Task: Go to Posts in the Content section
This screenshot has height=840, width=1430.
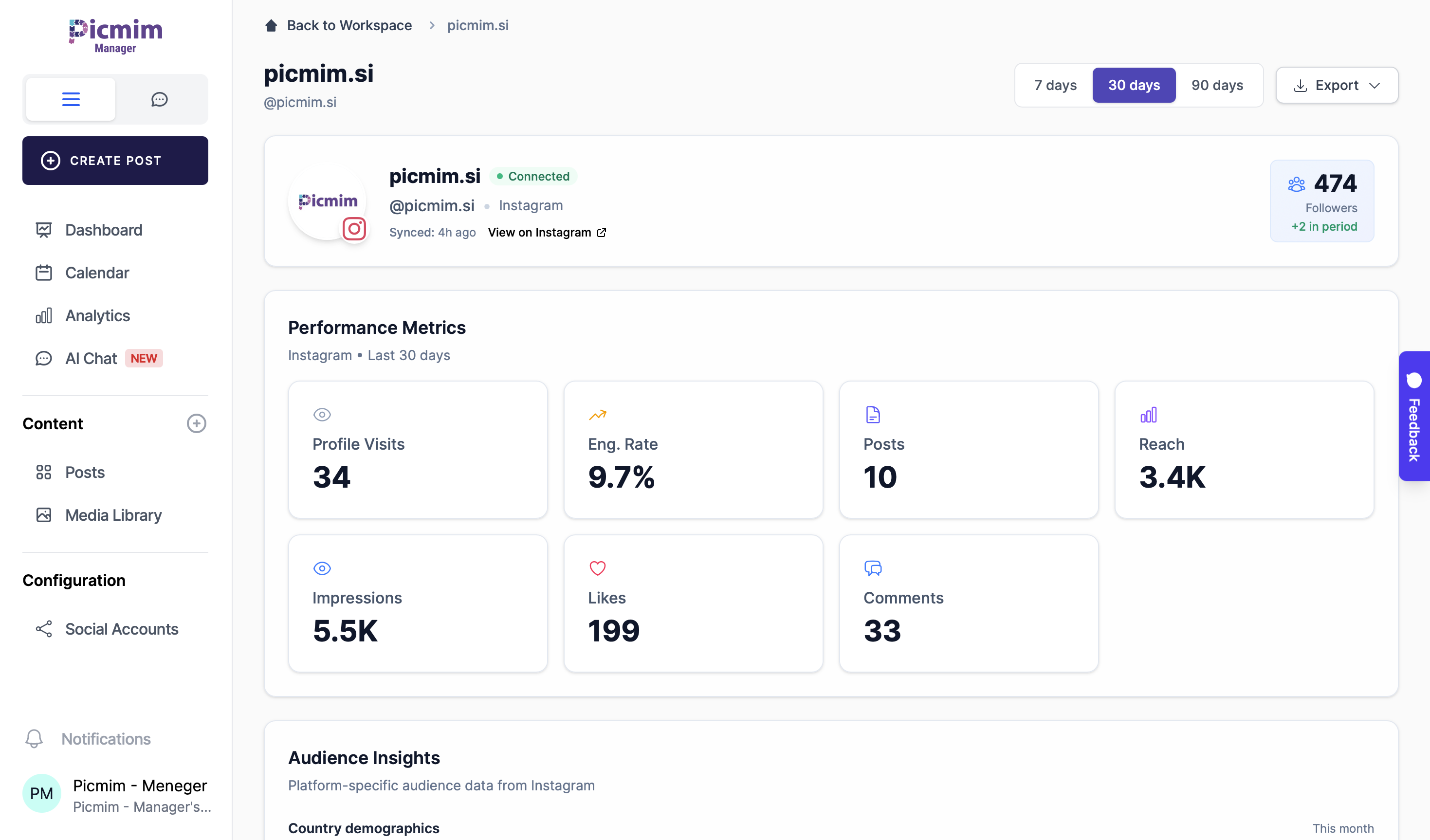Action: [85, 472]
